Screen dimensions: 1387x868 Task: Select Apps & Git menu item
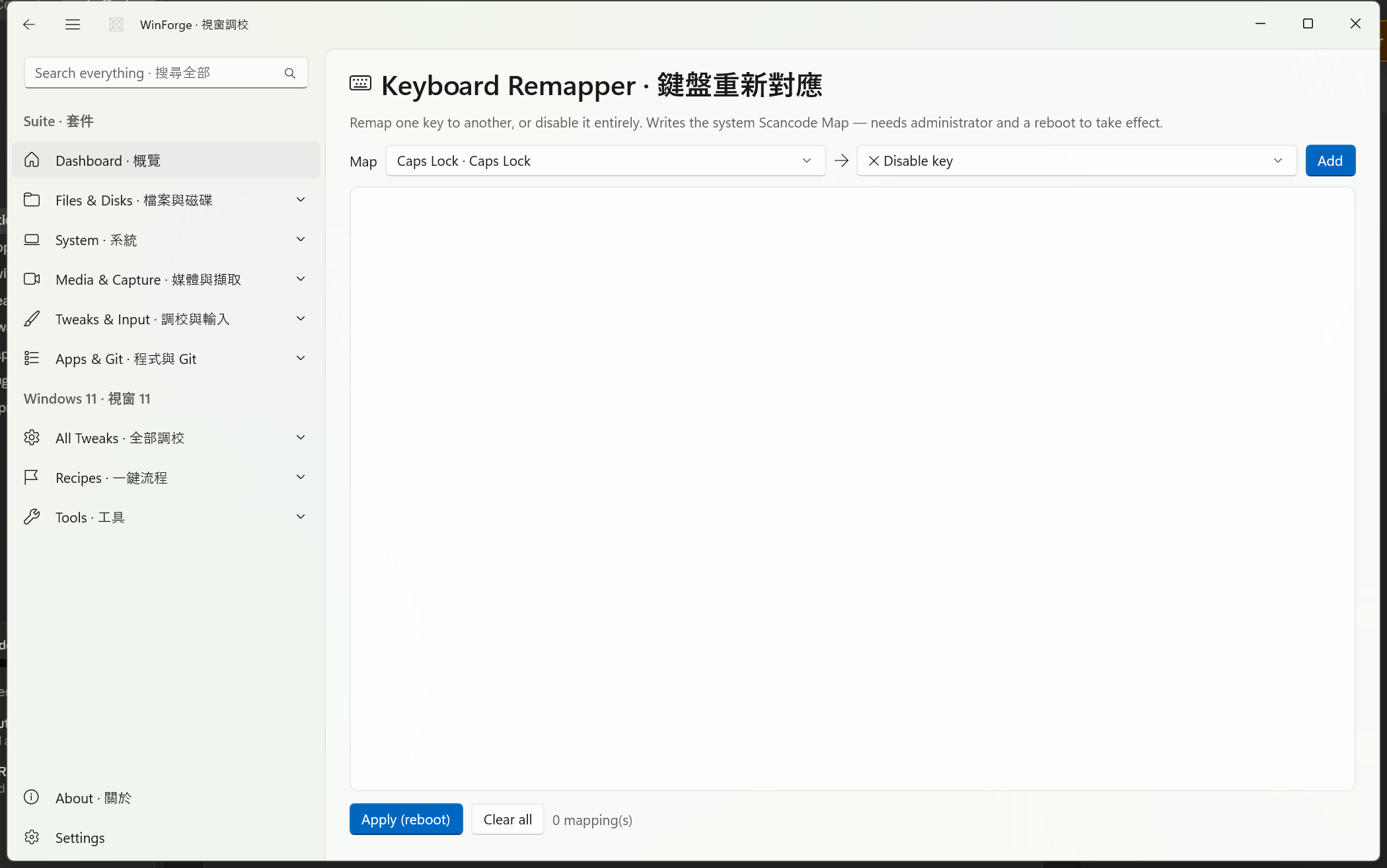tap(166, 359)
